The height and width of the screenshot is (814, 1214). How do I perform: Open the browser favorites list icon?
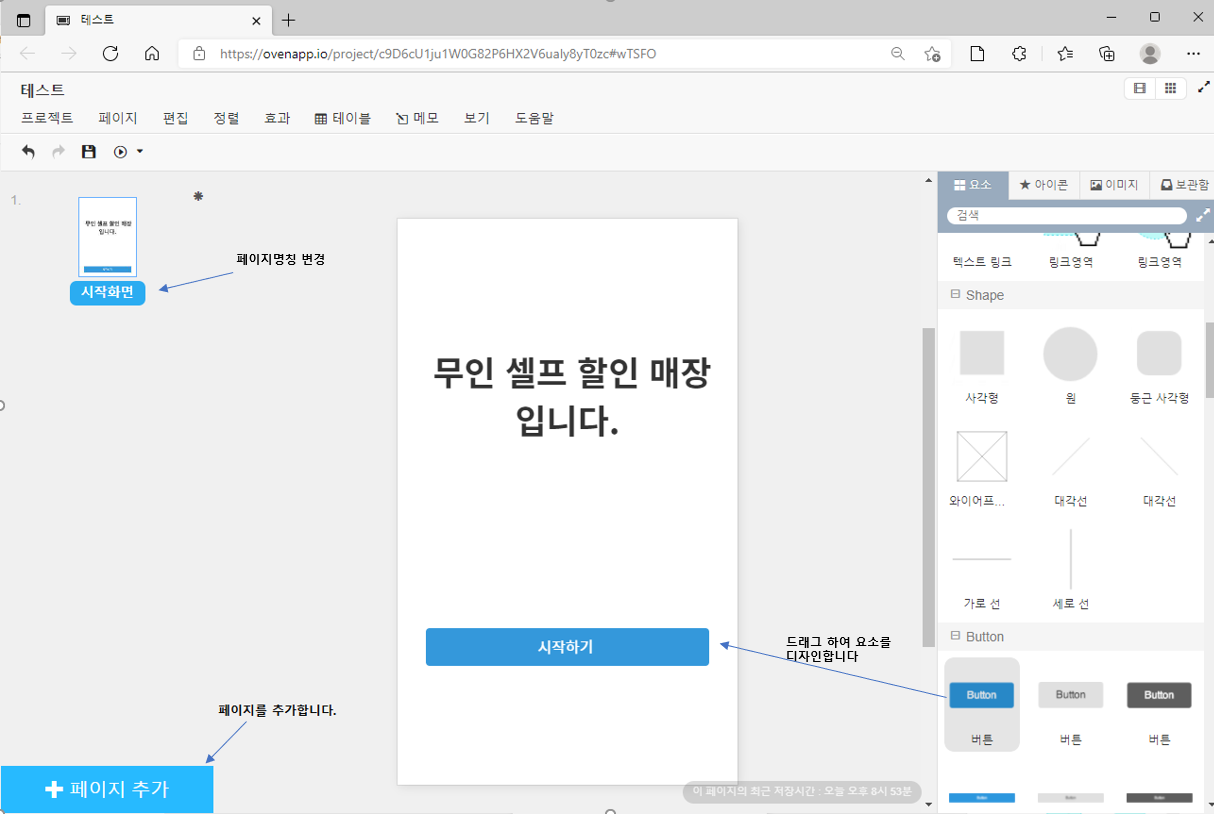(x=1065, y=54)
